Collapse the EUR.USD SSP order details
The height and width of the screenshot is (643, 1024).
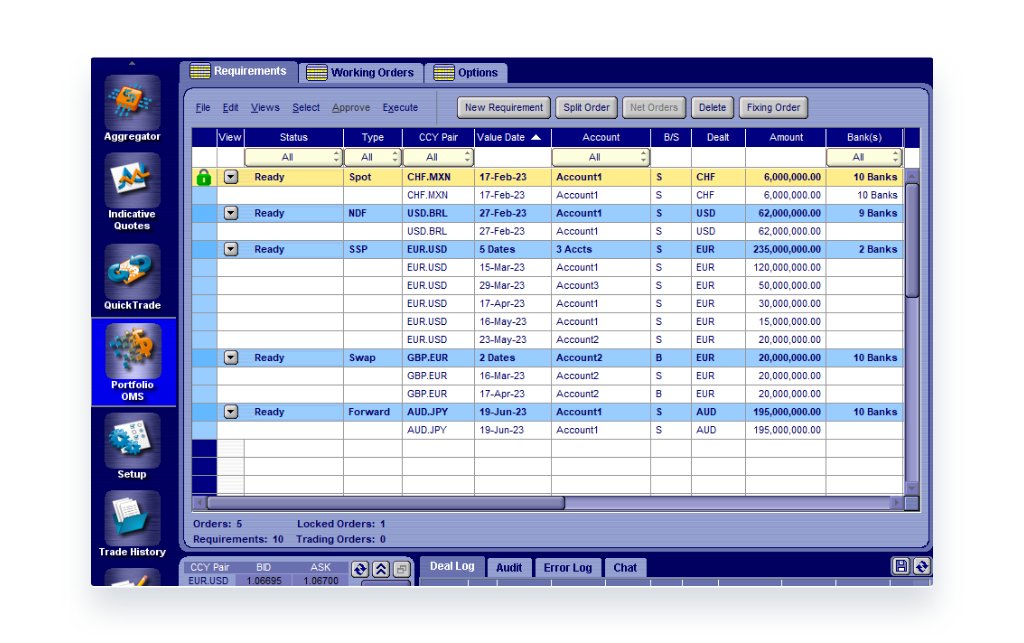click(231, 249)
